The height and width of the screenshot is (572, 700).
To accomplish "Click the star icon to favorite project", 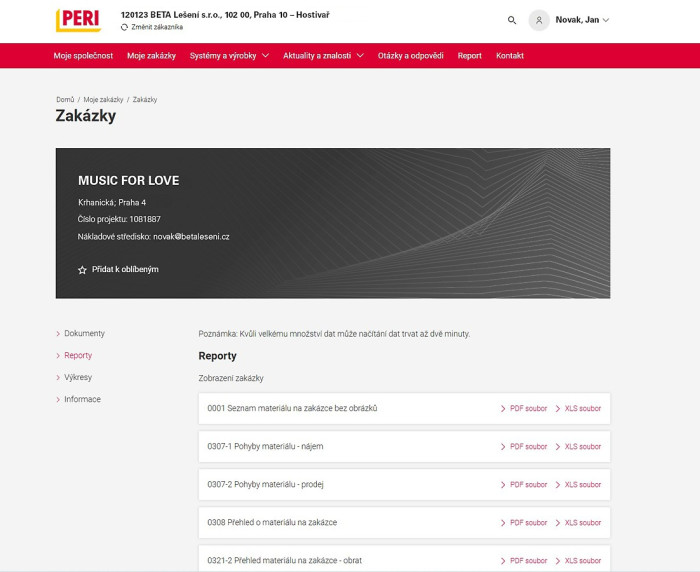I will coord(82,270).
